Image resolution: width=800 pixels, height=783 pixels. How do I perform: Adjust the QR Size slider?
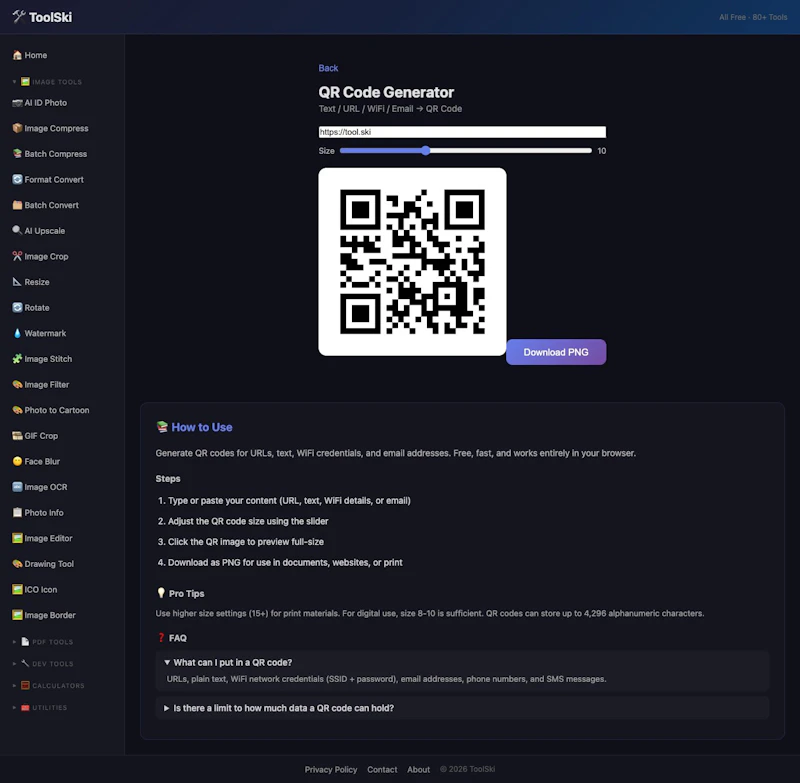point(466,150)
